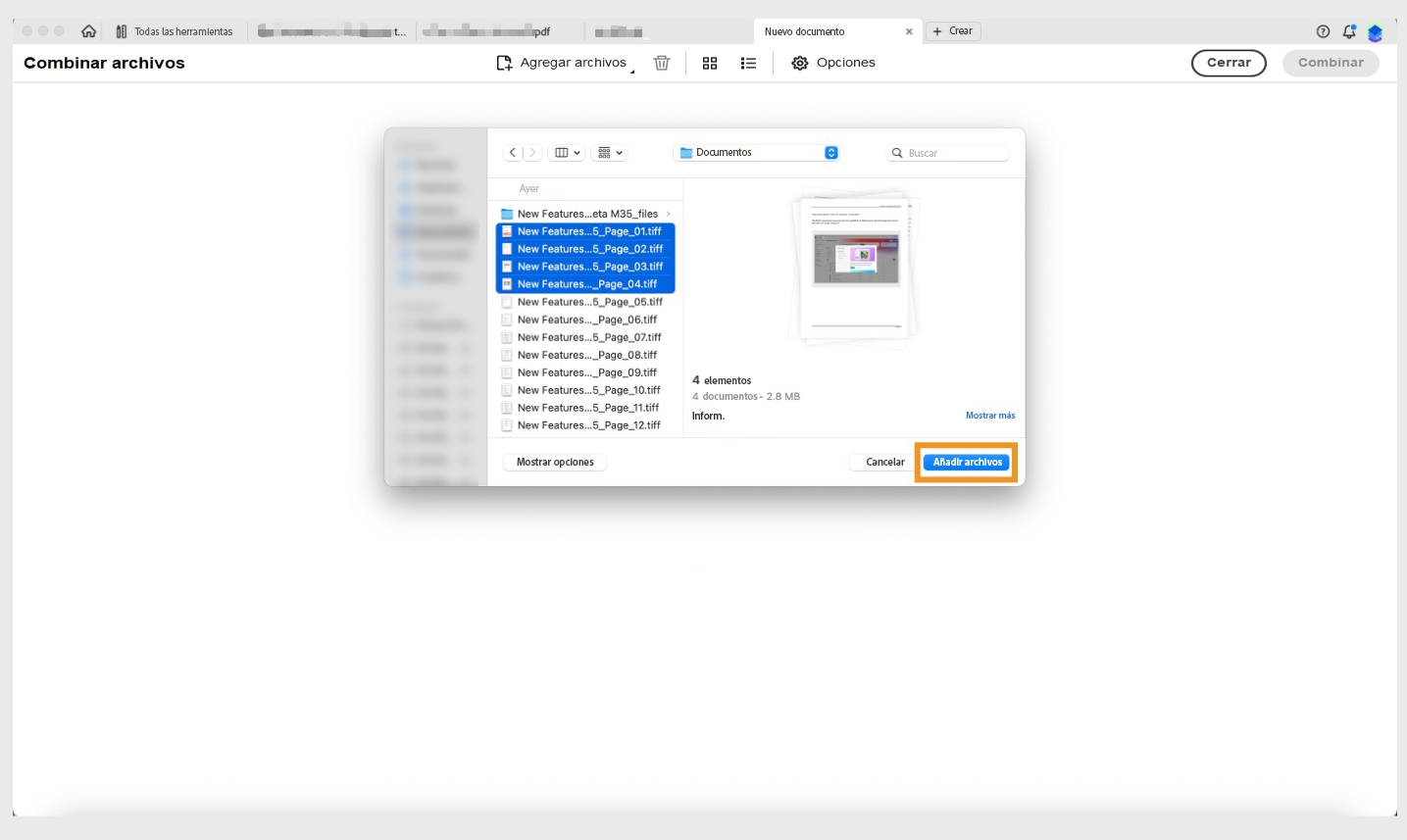Click the Crear button
The width and height of the screenshot is (1407, 840).
[953, 31]
